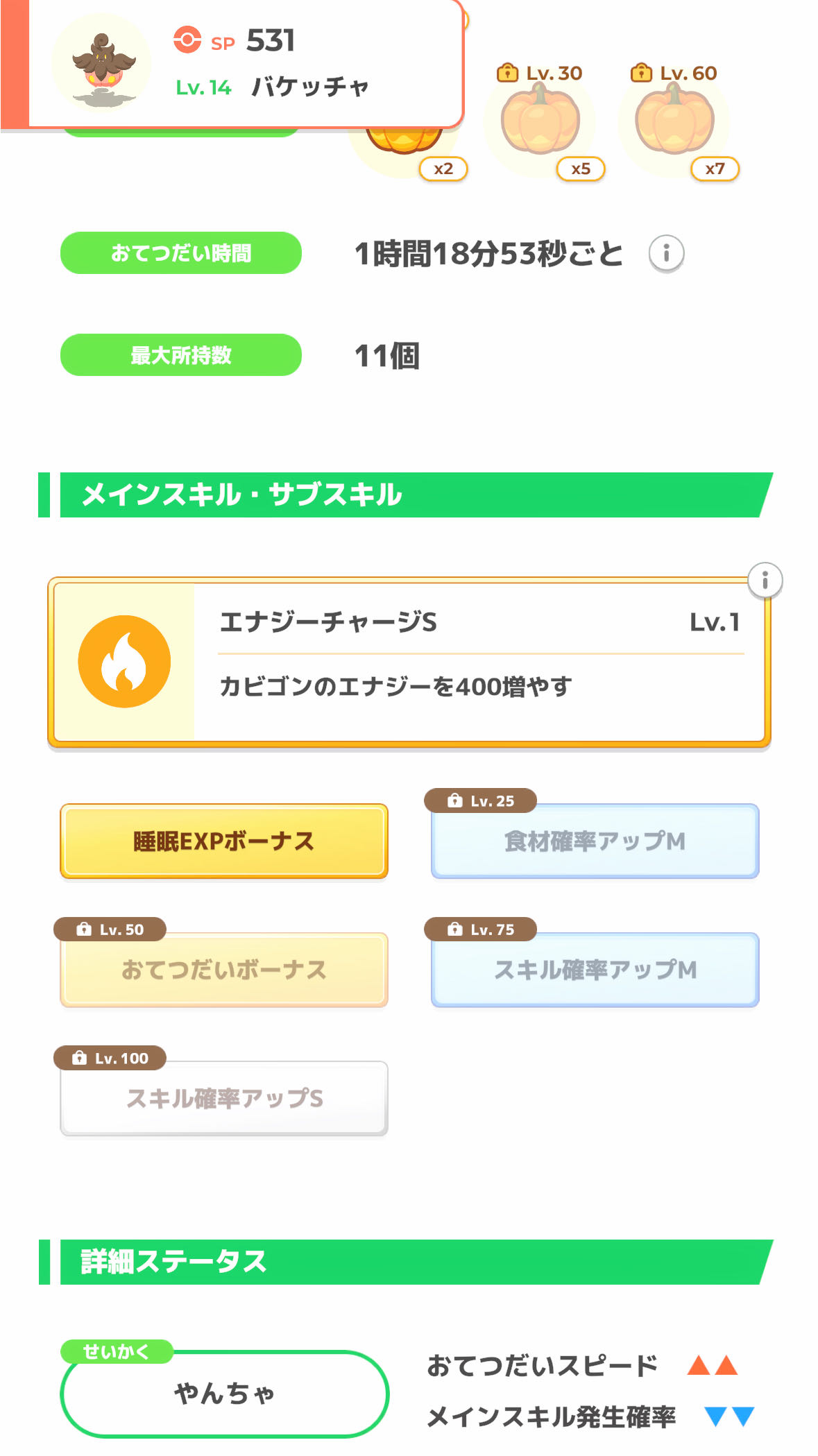Tap the orange flame skill icon
Screen dimensions: 818x1456
(x=124, y=661)
